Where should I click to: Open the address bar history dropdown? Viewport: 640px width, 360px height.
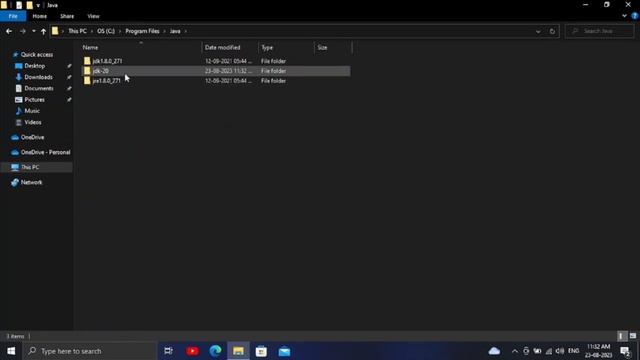click(538, 31)
